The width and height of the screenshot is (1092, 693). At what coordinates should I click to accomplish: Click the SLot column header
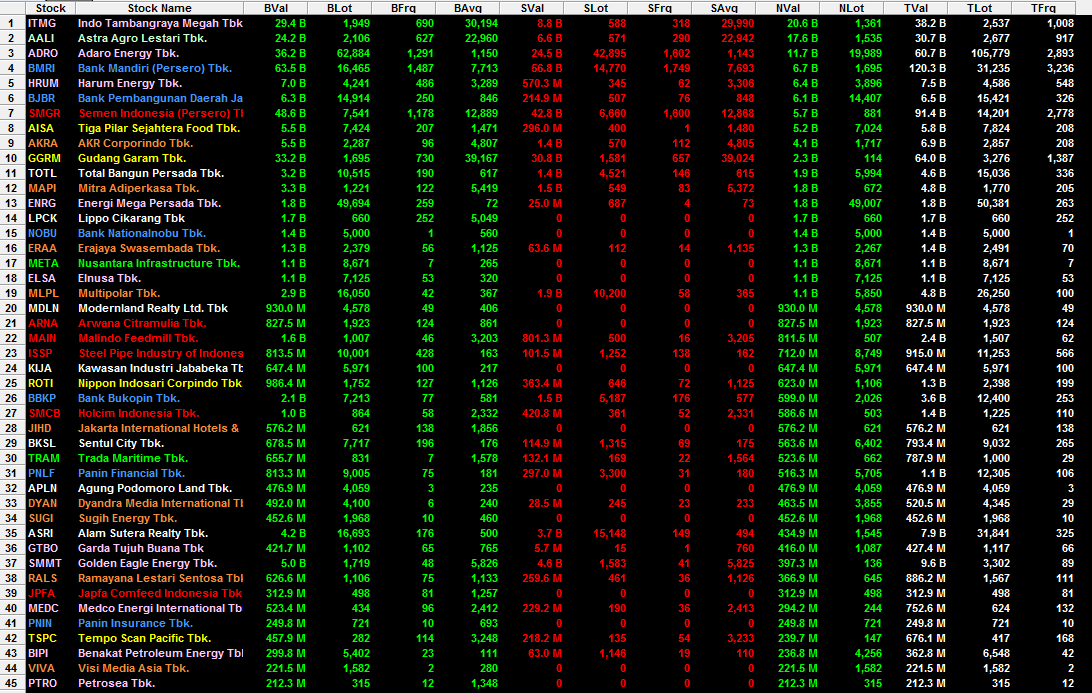click(595, 8)
